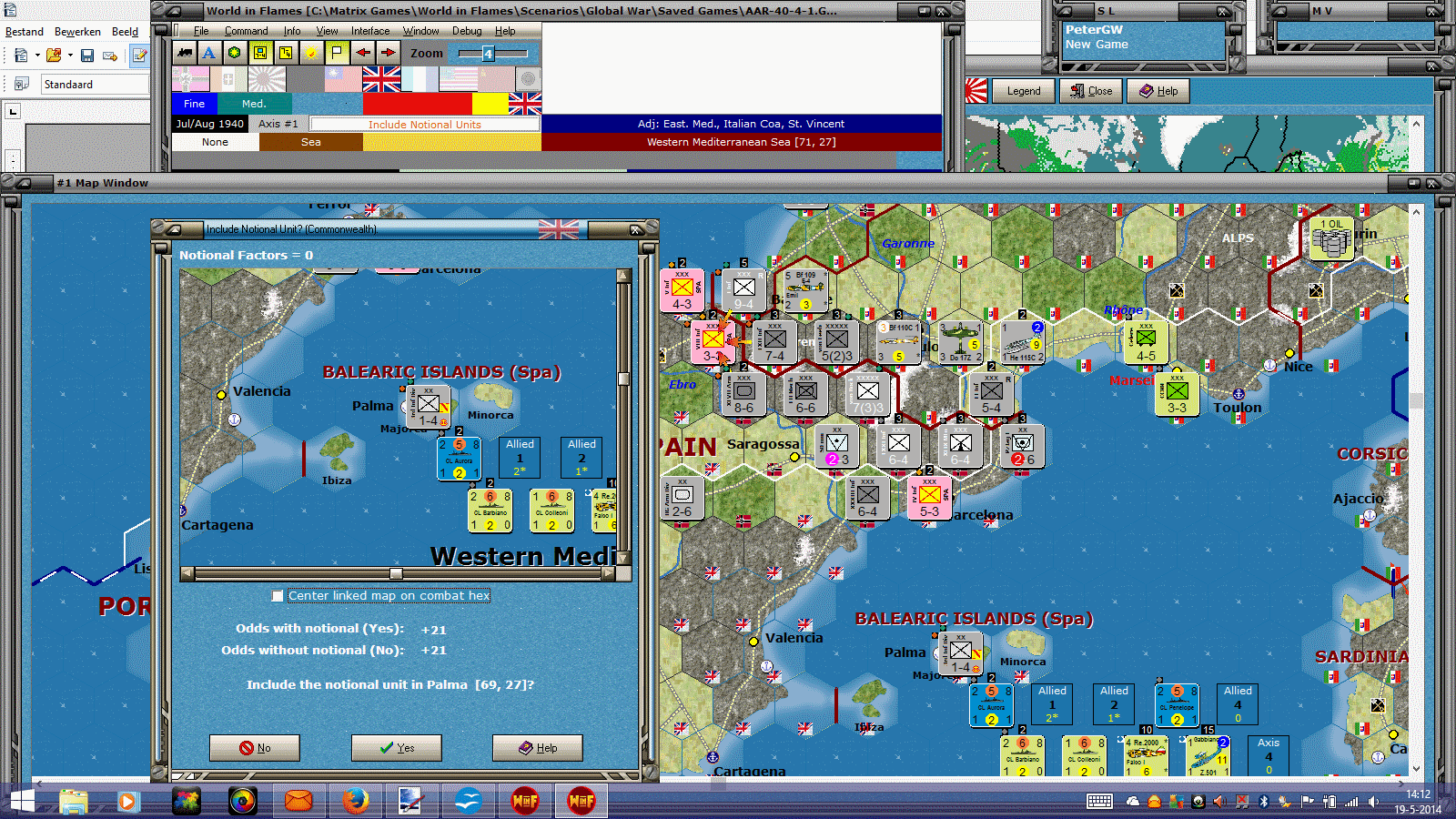1456x819 pixels.
Task: Tick 'Center linked map on combat hex' checkbox
Action: coord(278,596)
